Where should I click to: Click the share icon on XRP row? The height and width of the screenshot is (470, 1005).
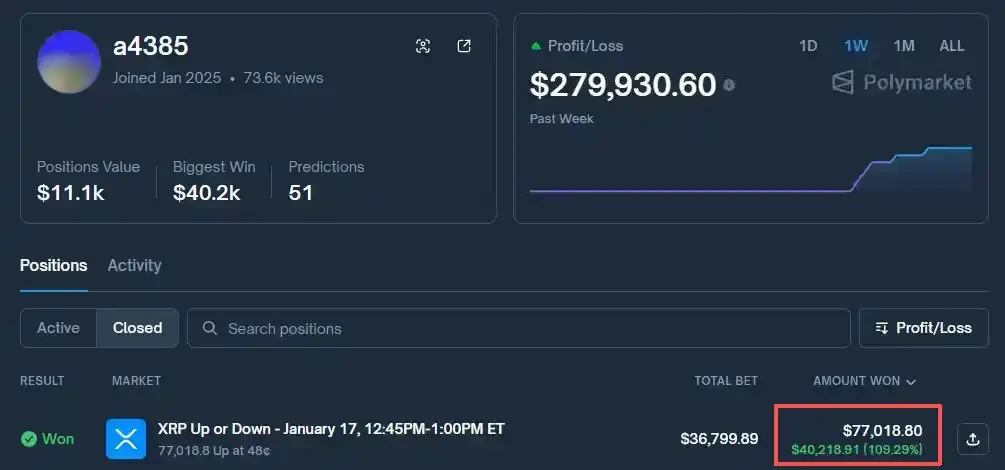[x=972, y=438]
